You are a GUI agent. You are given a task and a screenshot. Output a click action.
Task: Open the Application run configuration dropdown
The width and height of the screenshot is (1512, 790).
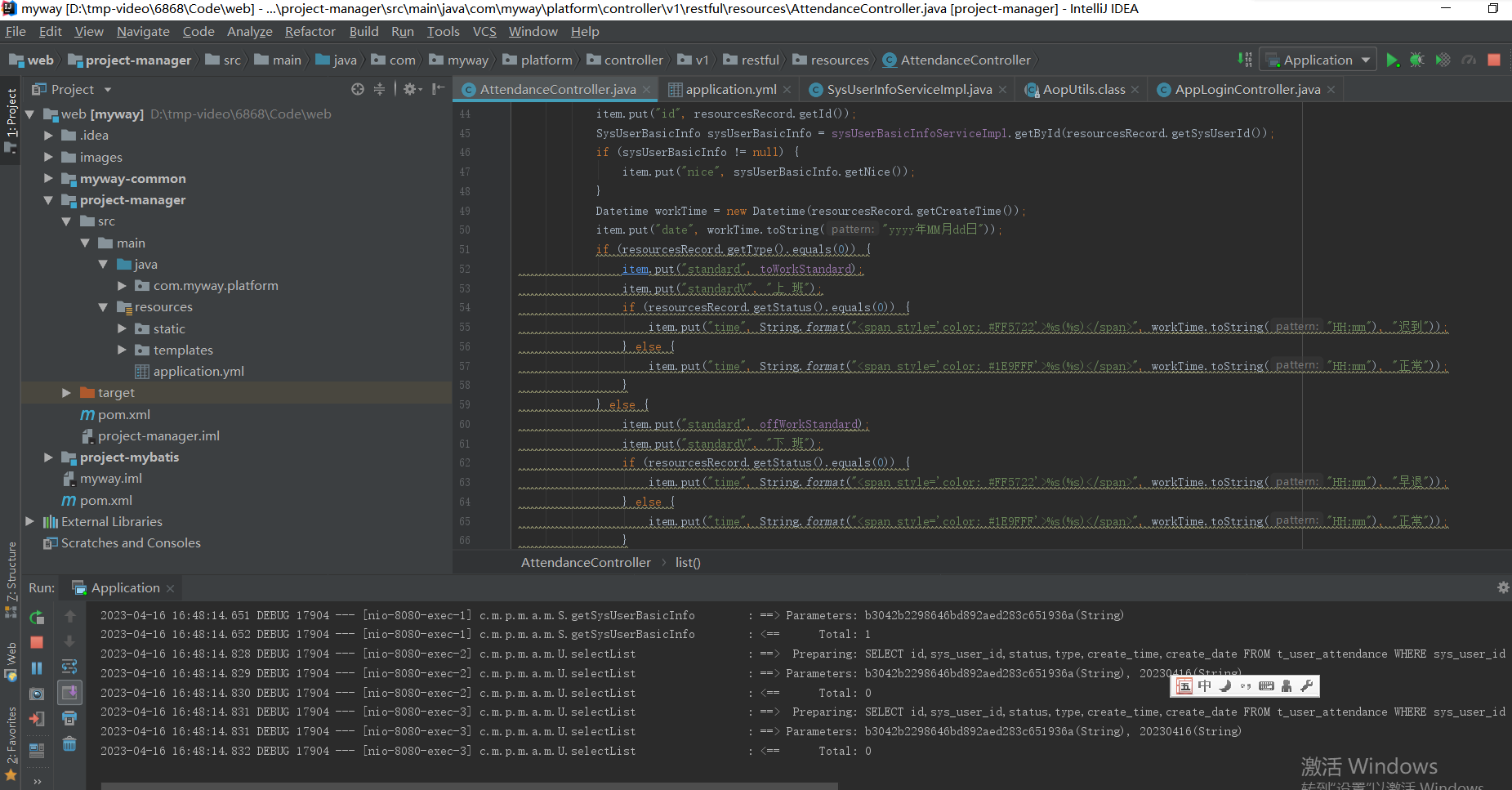pyautogui.click(x=1318, y=60)
